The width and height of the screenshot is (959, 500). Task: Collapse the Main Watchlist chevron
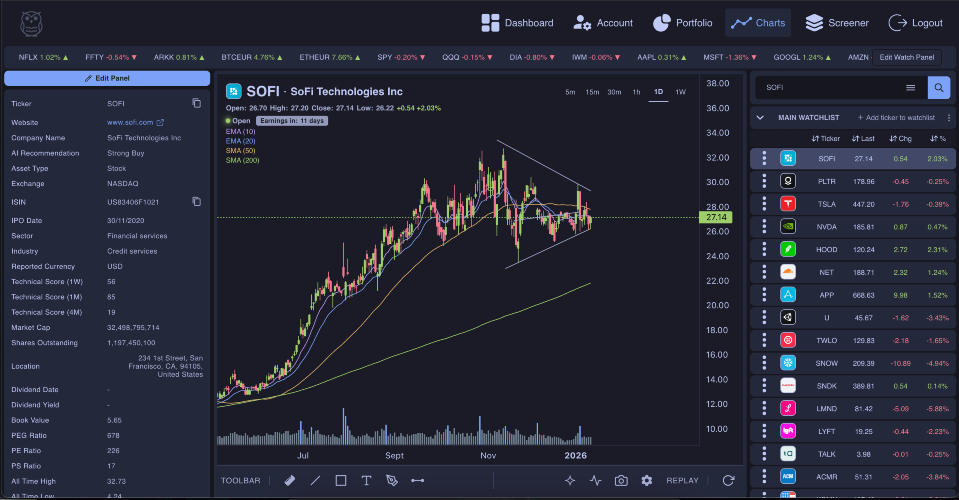coord(760,118)
